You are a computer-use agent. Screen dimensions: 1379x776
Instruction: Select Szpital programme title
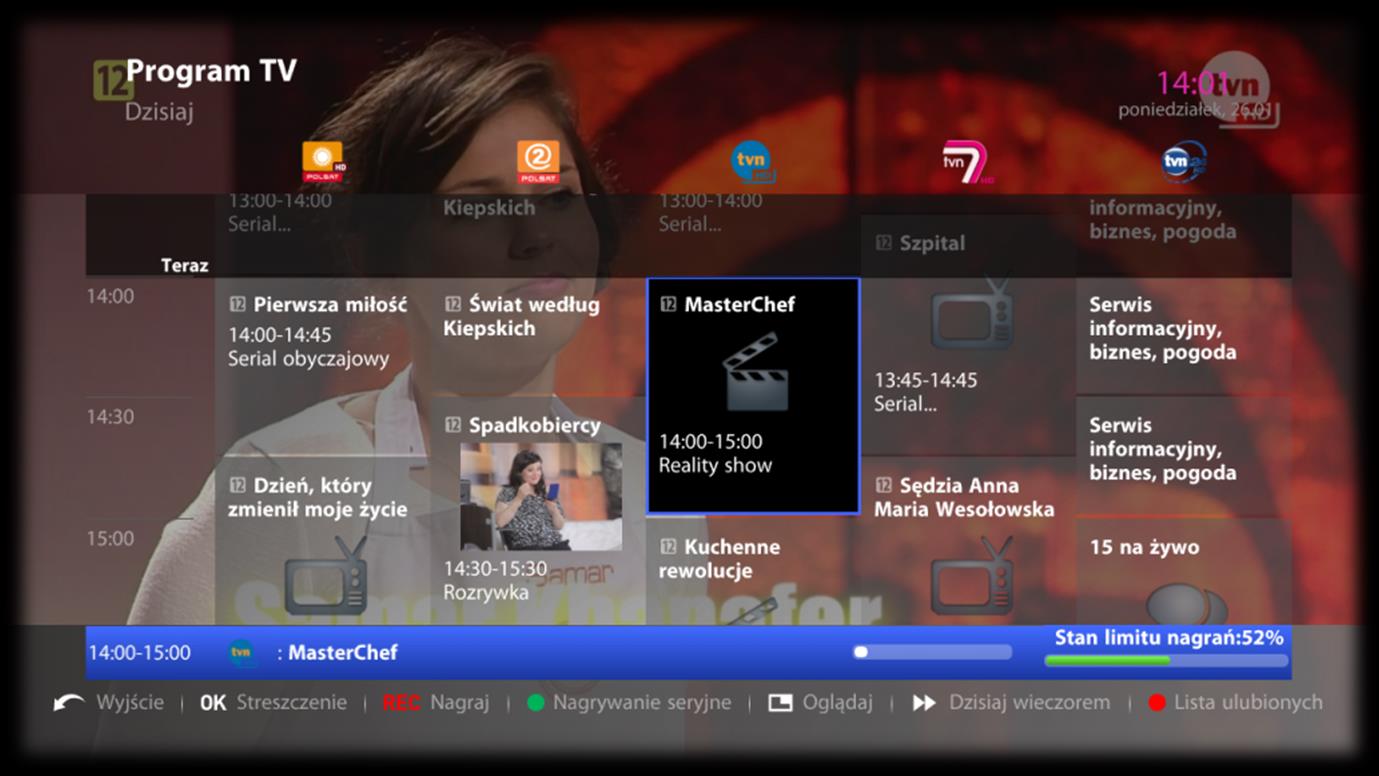click(932, 243)
